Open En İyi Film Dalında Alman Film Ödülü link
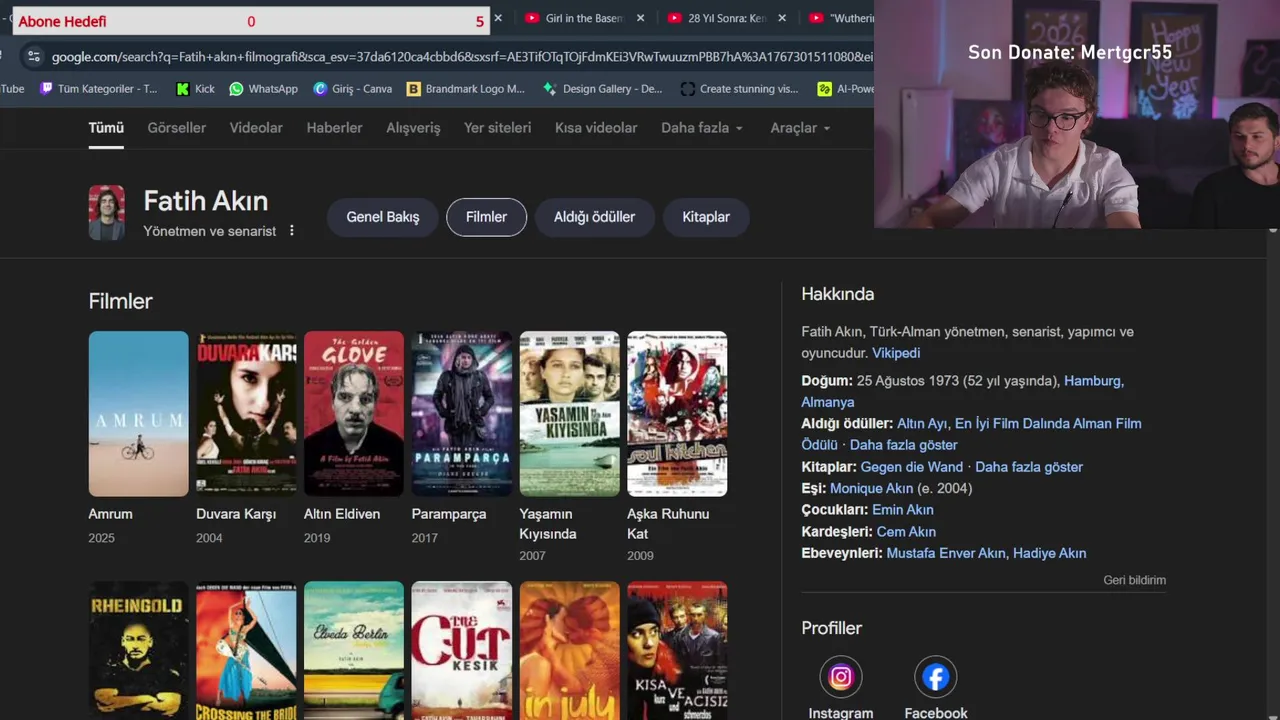Screen dimensions: 1280x720 pyautogui.click(x=971, y=434)
